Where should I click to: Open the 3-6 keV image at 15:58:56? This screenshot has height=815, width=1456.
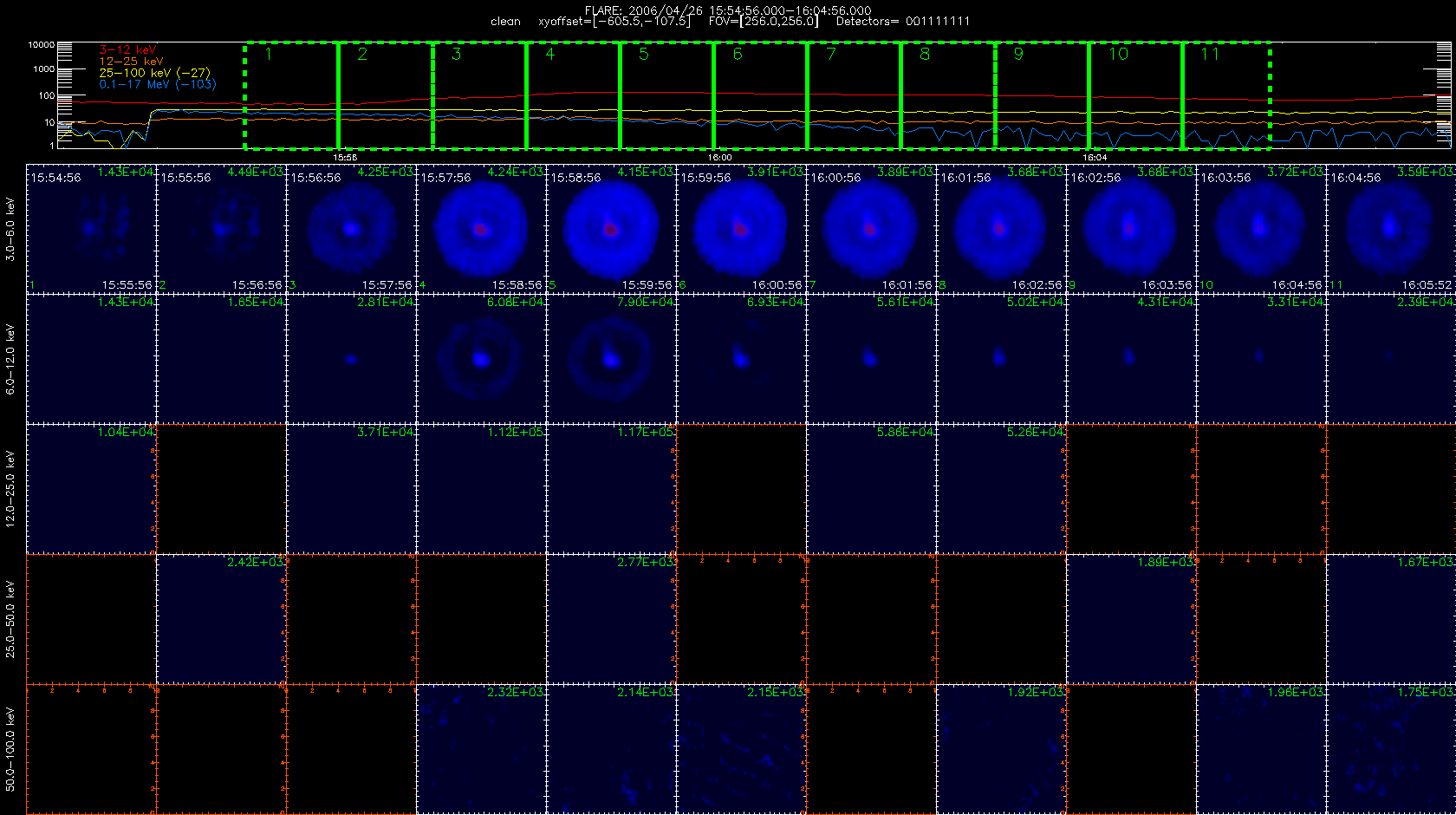[611, 229]
